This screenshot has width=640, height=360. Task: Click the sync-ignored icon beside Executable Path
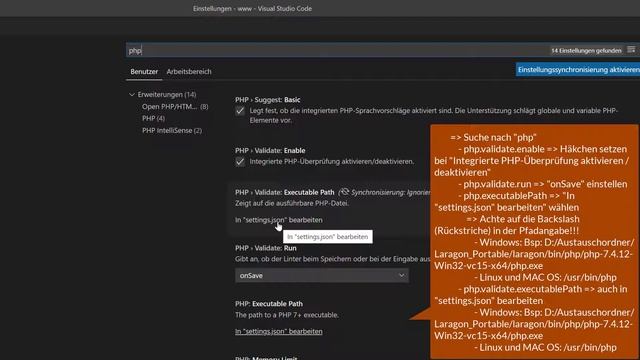point(344,192)
